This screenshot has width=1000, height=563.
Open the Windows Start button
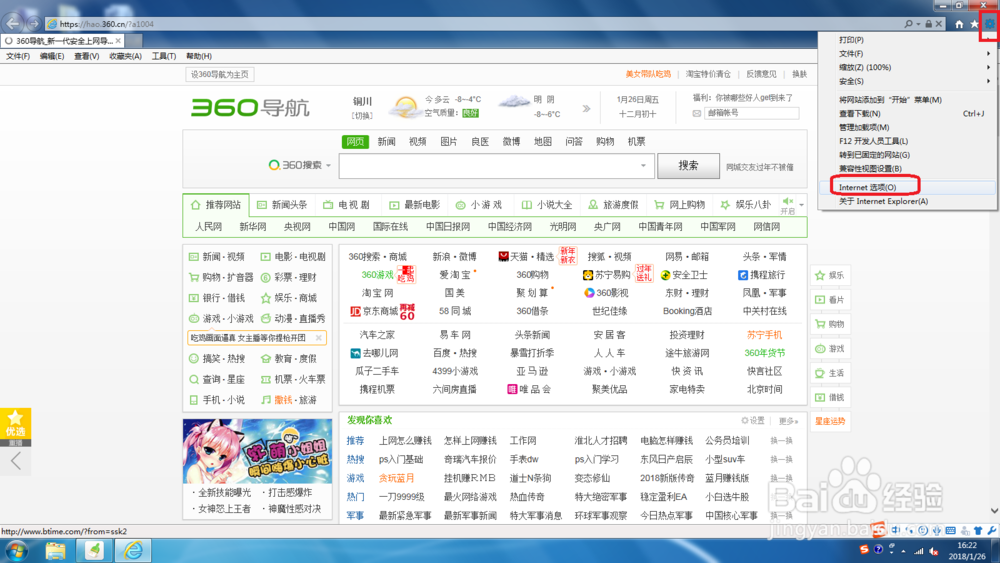(x=17, y=550)
